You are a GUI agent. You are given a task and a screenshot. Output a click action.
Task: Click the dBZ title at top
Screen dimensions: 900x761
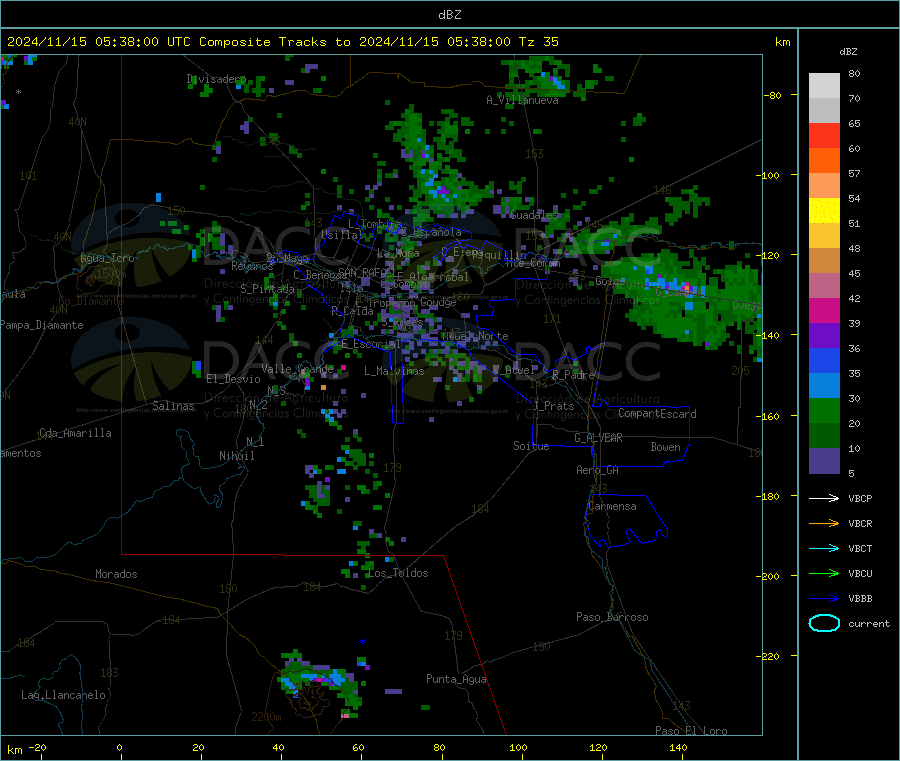click(449, 15)
